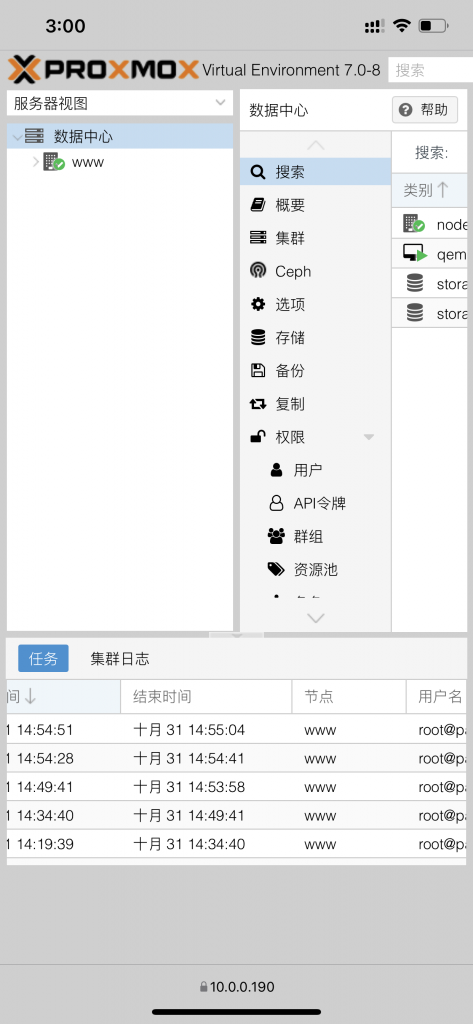Screen dimensions: 473x1024
Task: Expand the www node in tree
Action: click(36, 162)
